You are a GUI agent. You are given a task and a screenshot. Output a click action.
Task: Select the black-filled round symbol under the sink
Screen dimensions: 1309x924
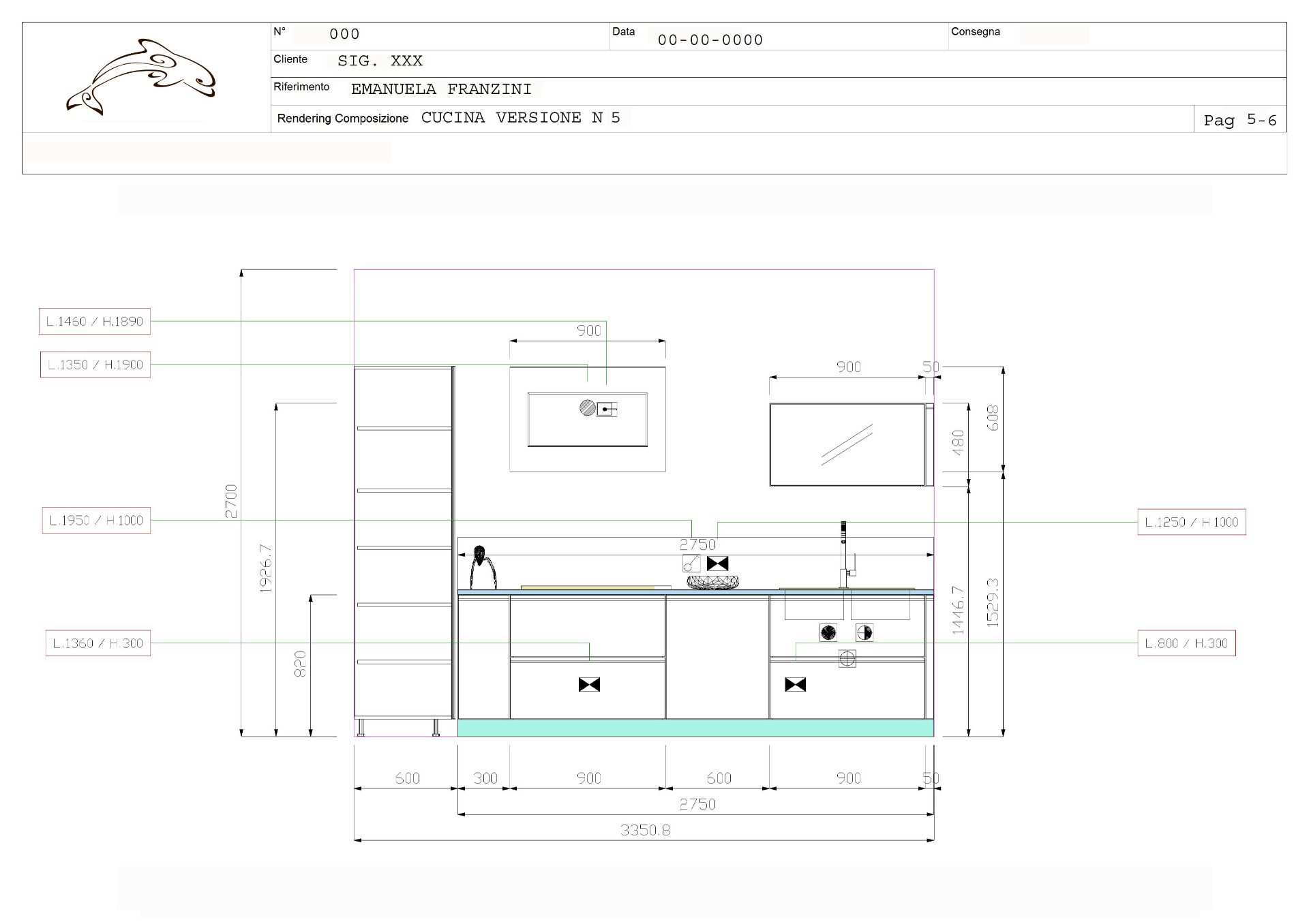[x=828, y=633]
